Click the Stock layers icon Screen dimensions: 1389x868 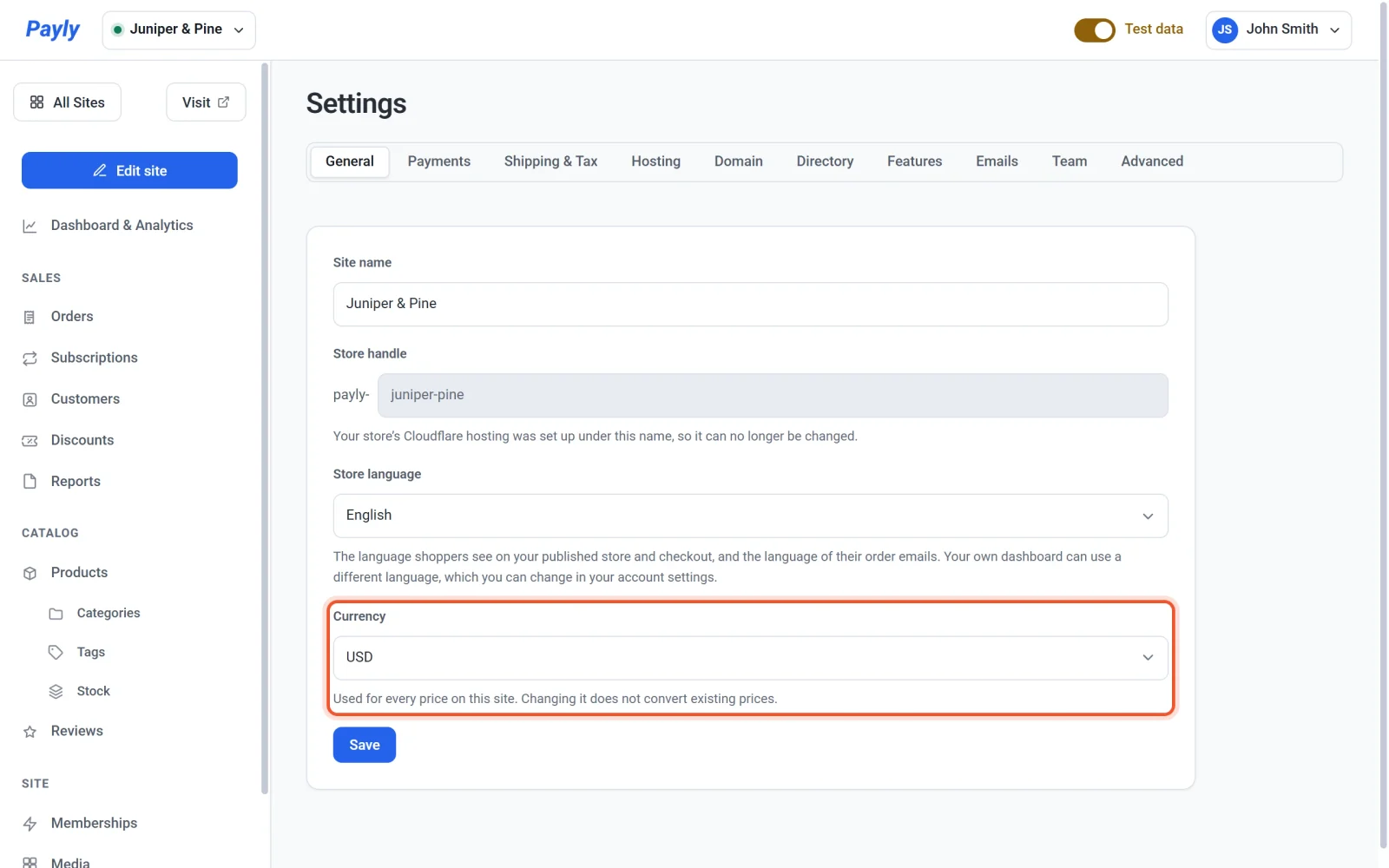point(56,692)
